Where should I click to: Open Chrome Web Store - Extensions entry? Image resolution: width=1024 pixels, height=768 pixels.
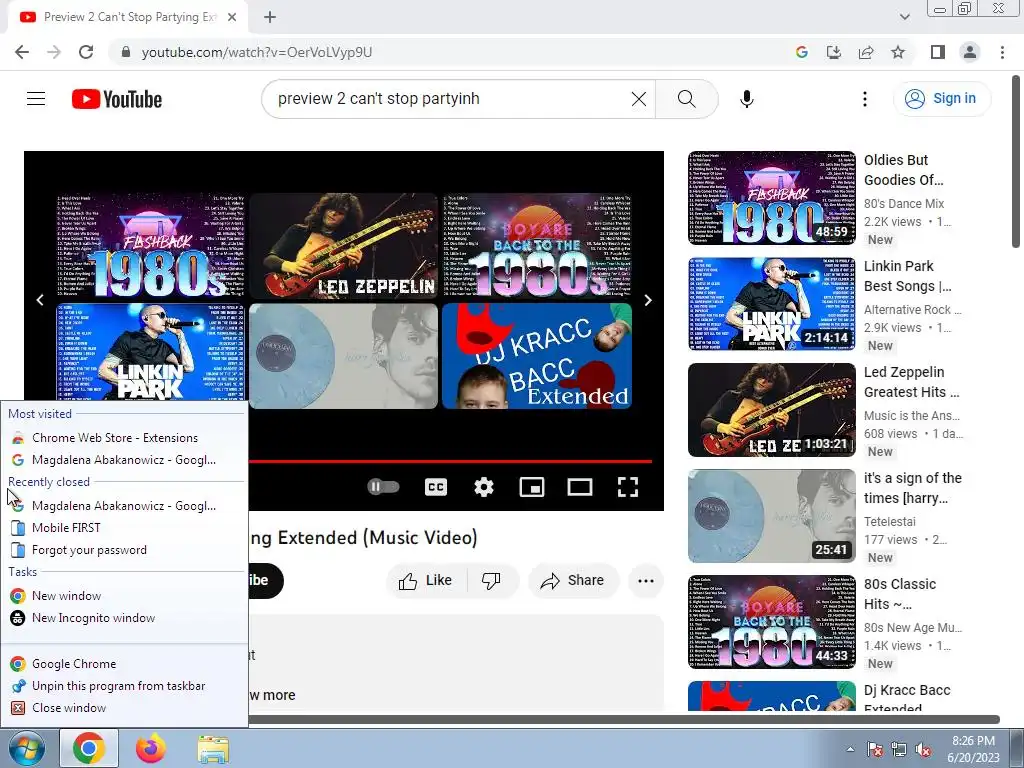(x=124, y=438)
